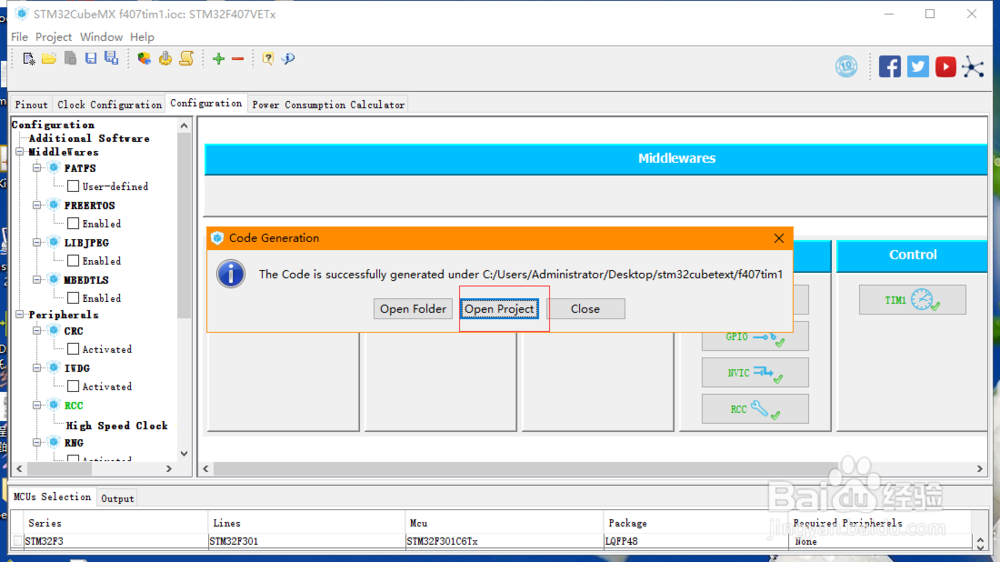
Task: Open GPIO configuration button
Action: point(755,337)
